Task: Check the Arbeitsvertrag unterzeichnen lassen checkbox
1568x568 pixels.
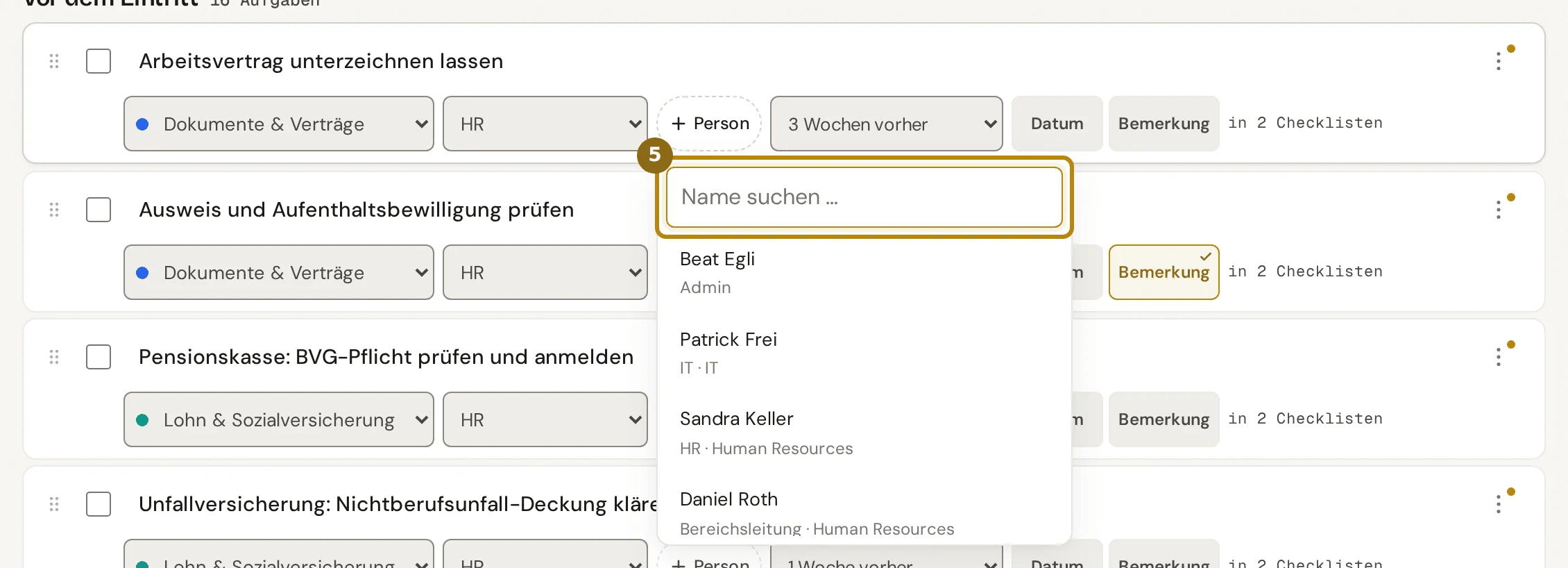Action: tap(99, 61)
